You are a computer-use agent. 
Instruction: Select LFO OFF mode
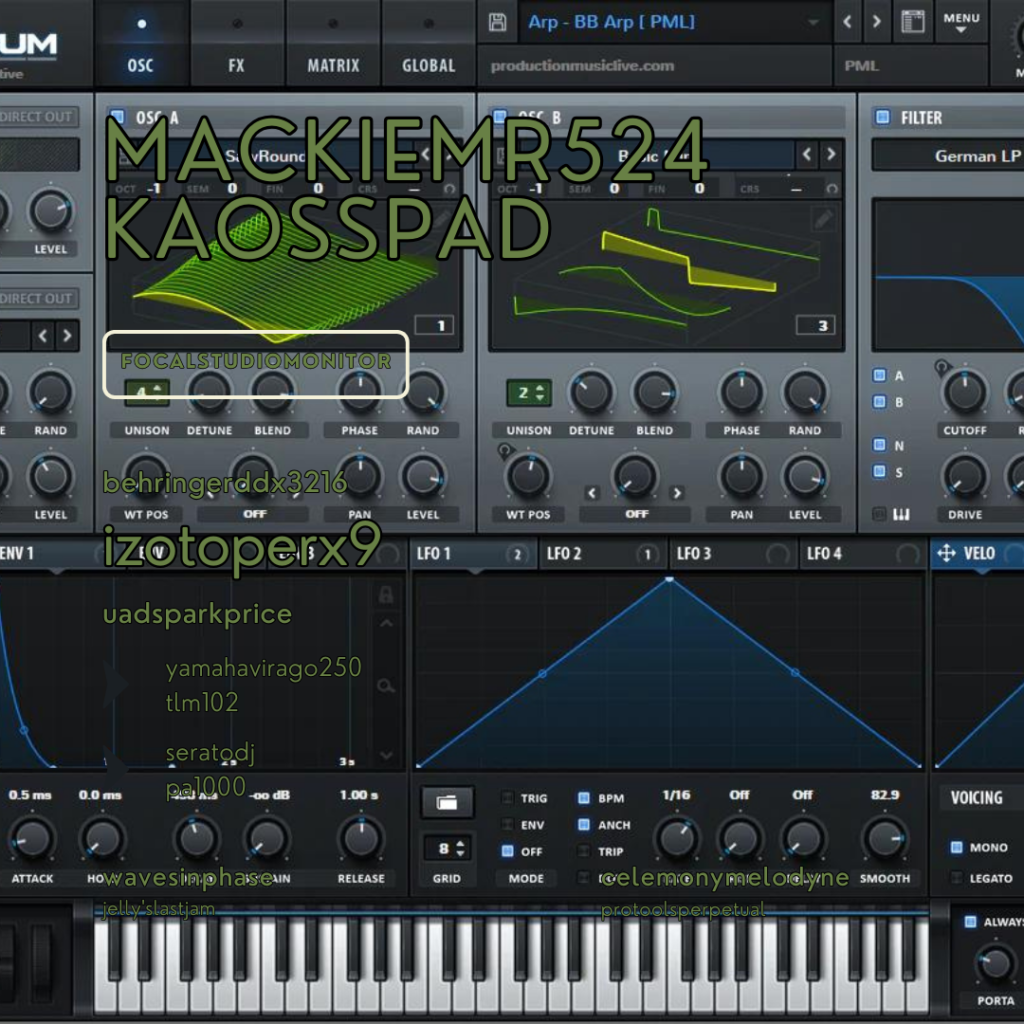pyautogui.click(x=507, y=851)
